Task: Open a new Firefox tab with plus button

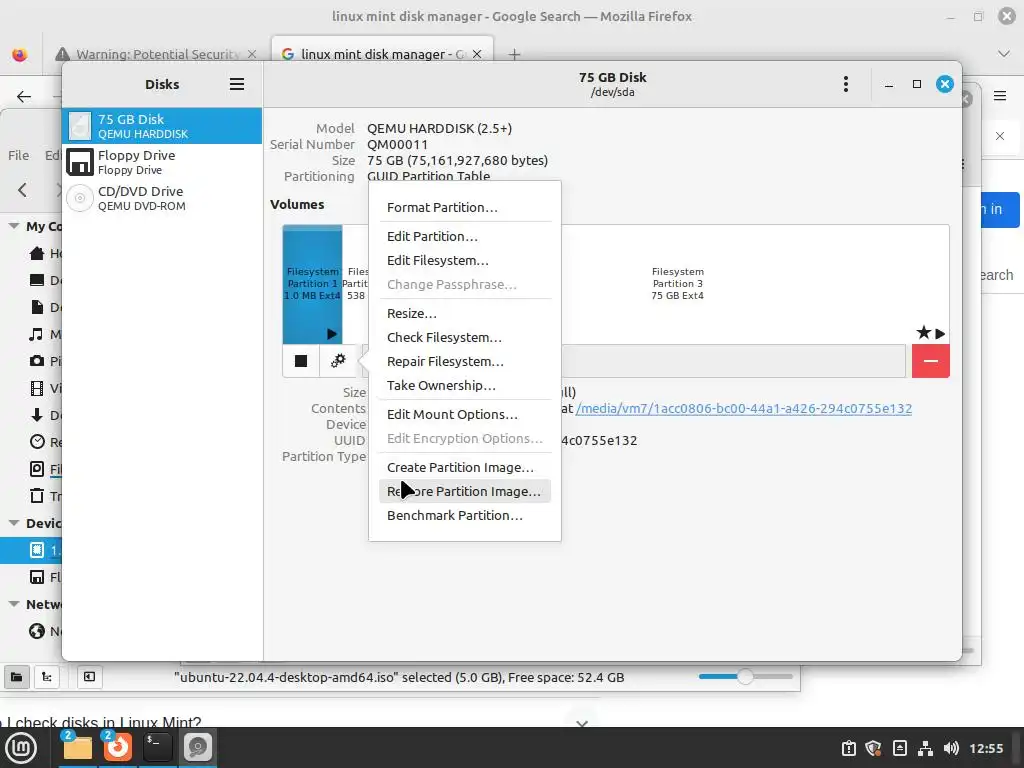Action: pyautogui.click(x=515, y=54)
